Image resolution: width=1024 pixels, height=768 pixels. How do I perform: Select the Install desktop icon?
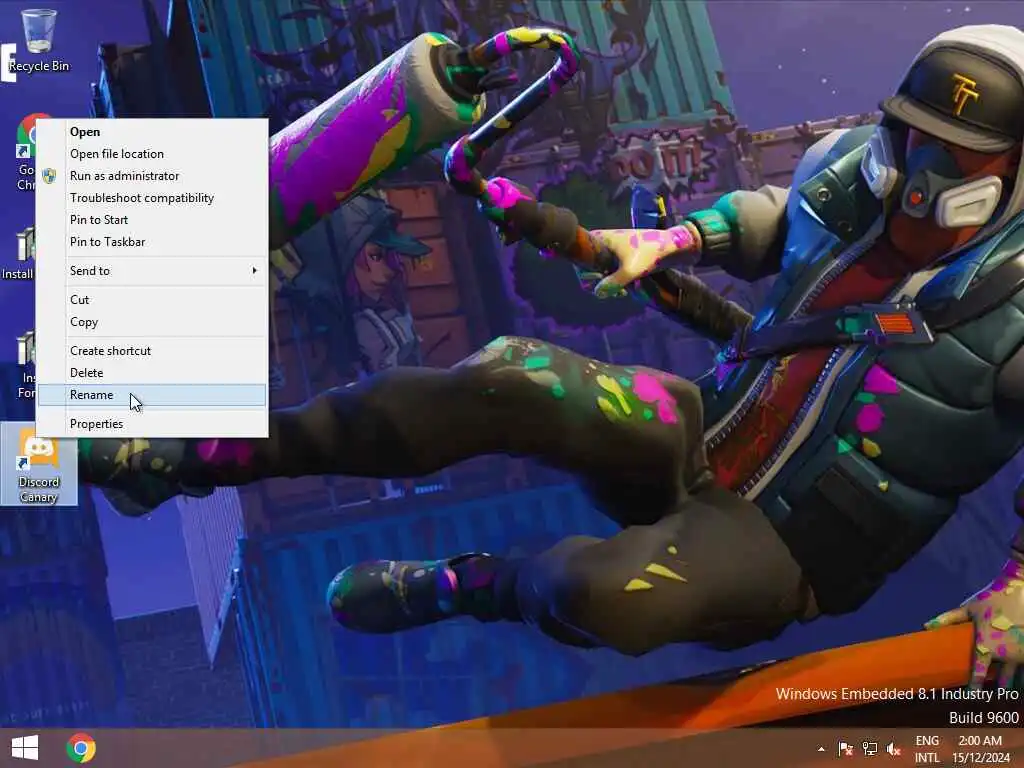click(x=18, y=253)
